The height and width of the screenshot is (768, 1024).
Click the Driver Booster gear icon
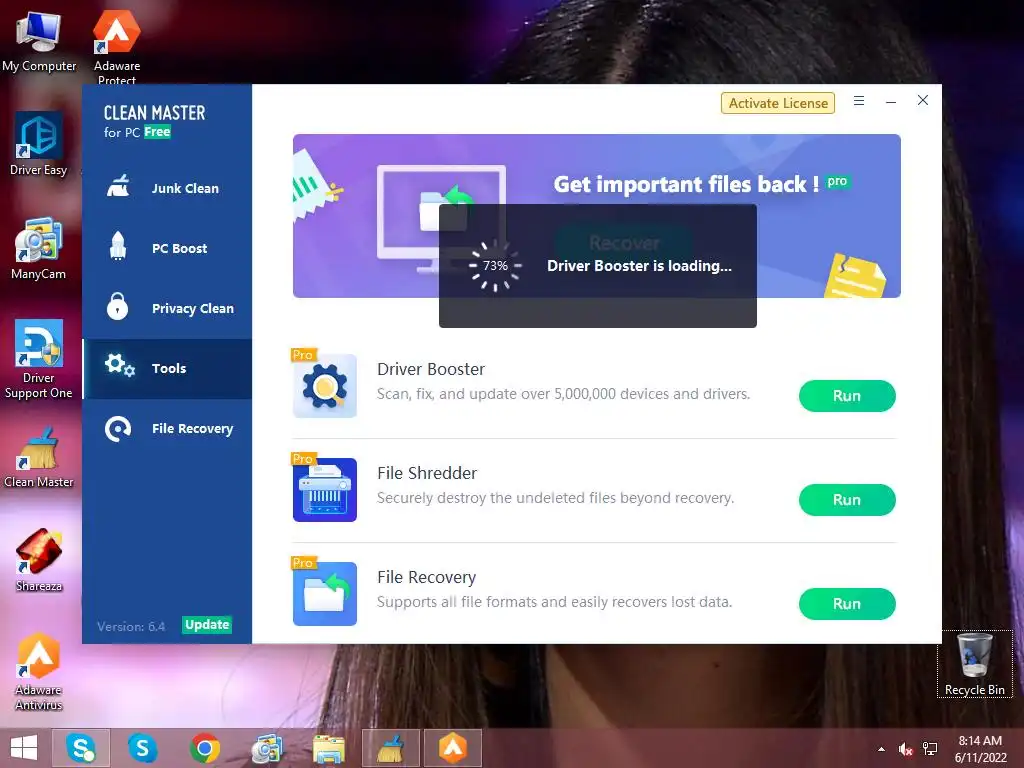click(325, 386)
